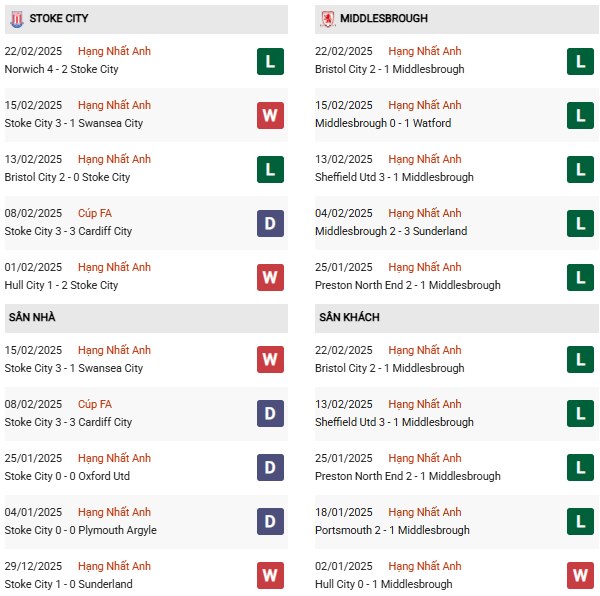Click D badge for Stoke City 3-3 Cardiff in the top Stoke City list
The image size is (600, 596).
coord(270,223)
